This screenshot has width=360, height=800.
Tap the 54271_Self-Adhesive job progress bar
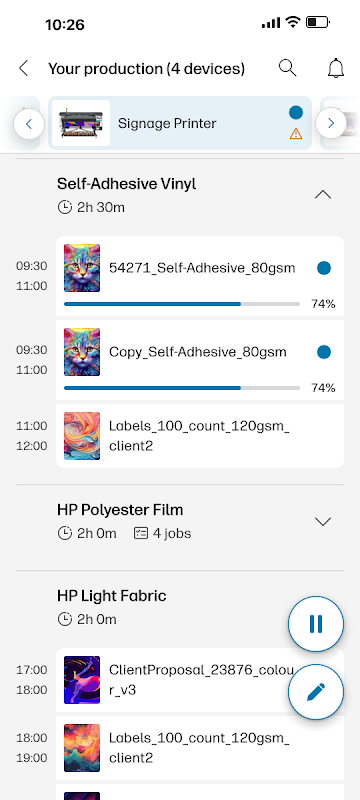[182, 304]
